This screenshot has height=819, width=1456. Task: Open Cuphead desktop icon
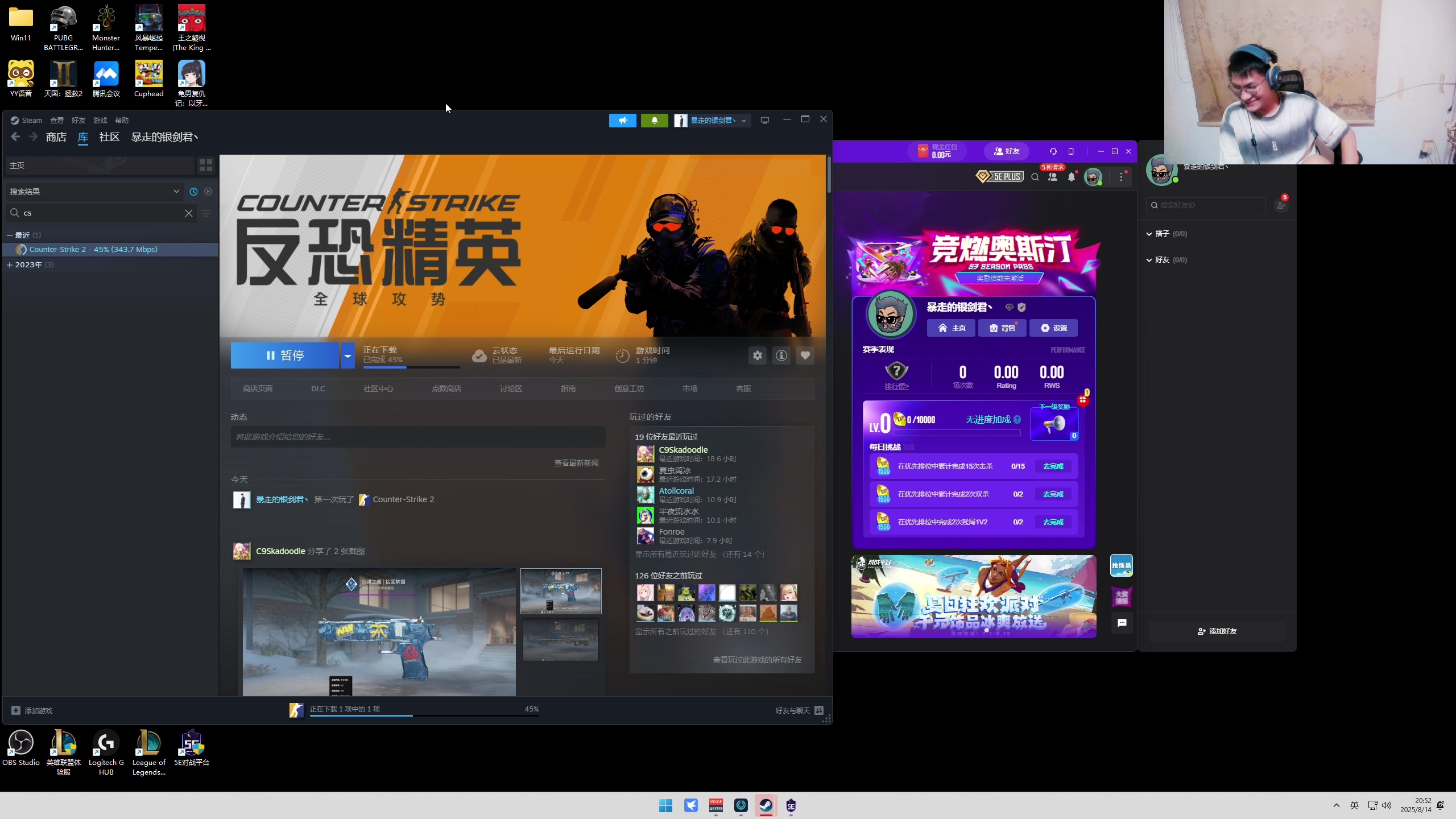[x=149, y=79]
